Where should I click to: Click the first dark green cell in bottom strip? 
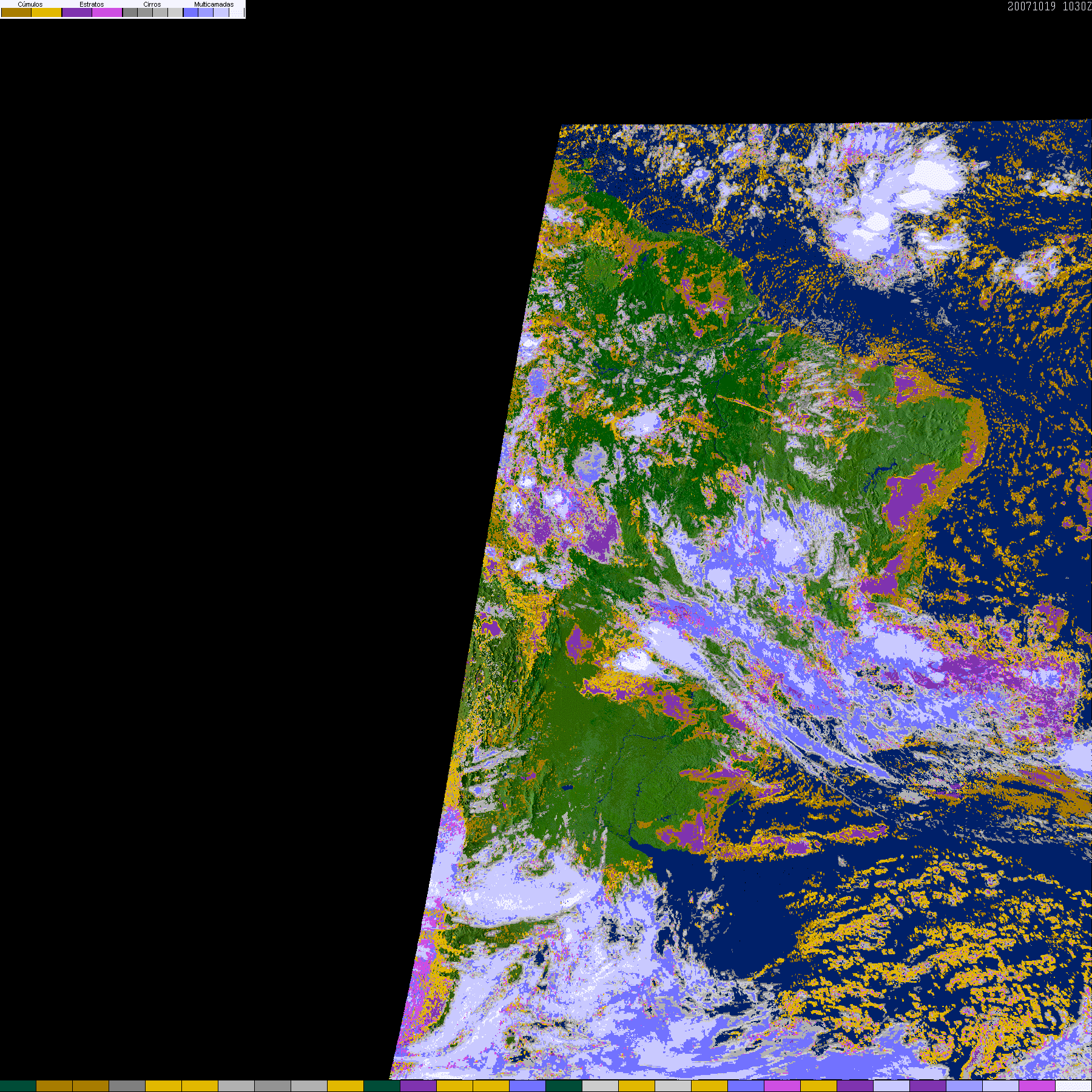click(x=18, y=1086)
